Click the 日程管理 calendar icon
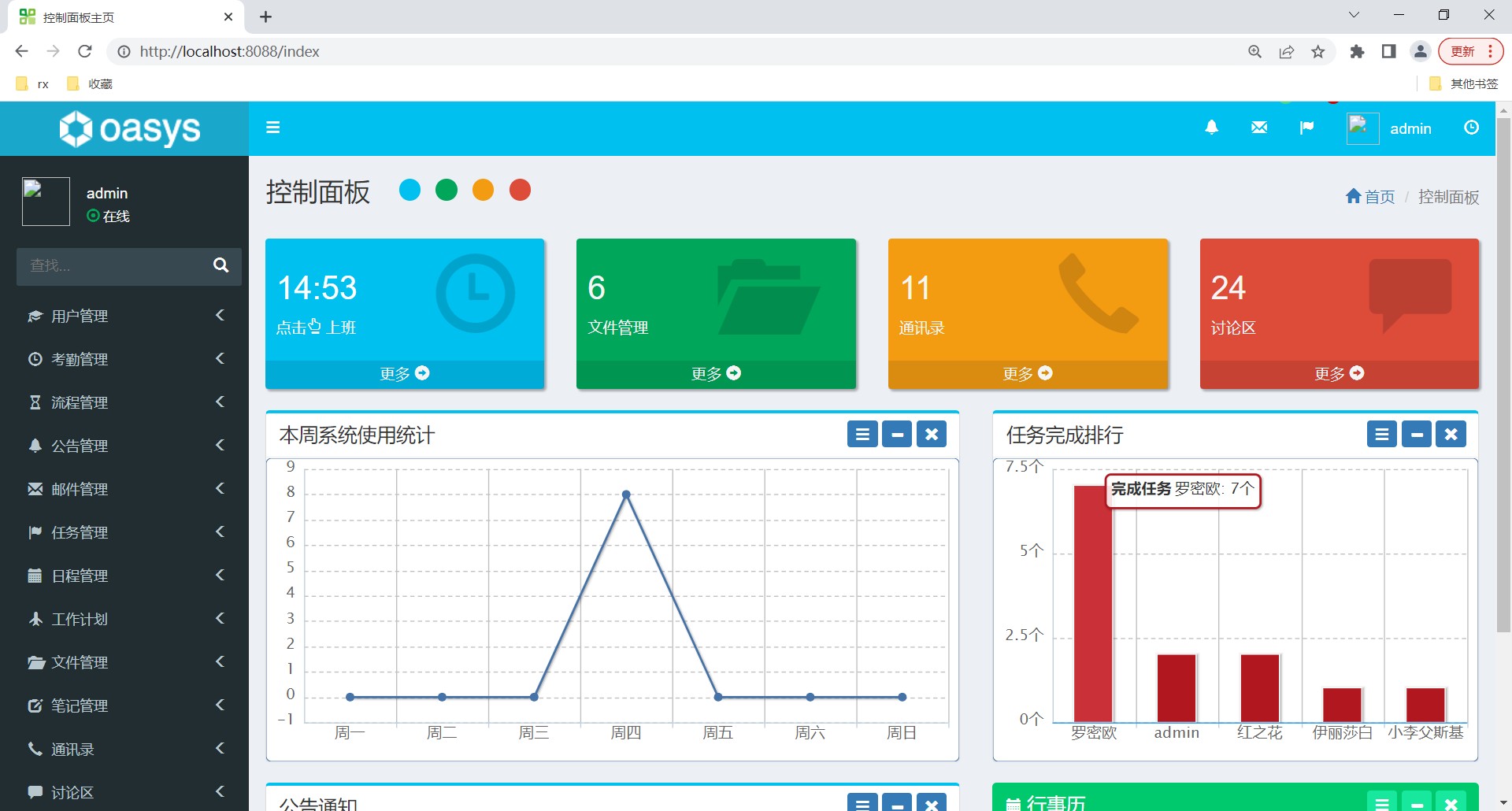Viewport: 1512px width, 811px height. pyautogui.click(x=35, y=576)
